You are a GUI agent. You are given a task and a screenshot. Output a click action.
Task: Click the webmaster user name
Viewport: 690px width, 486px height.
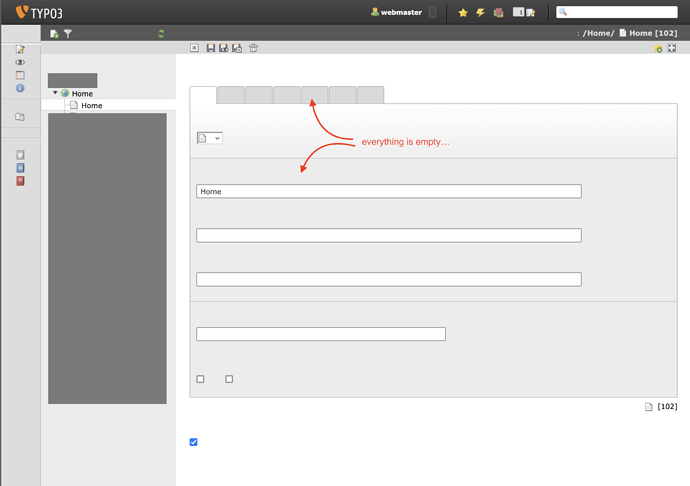[401, 12]
